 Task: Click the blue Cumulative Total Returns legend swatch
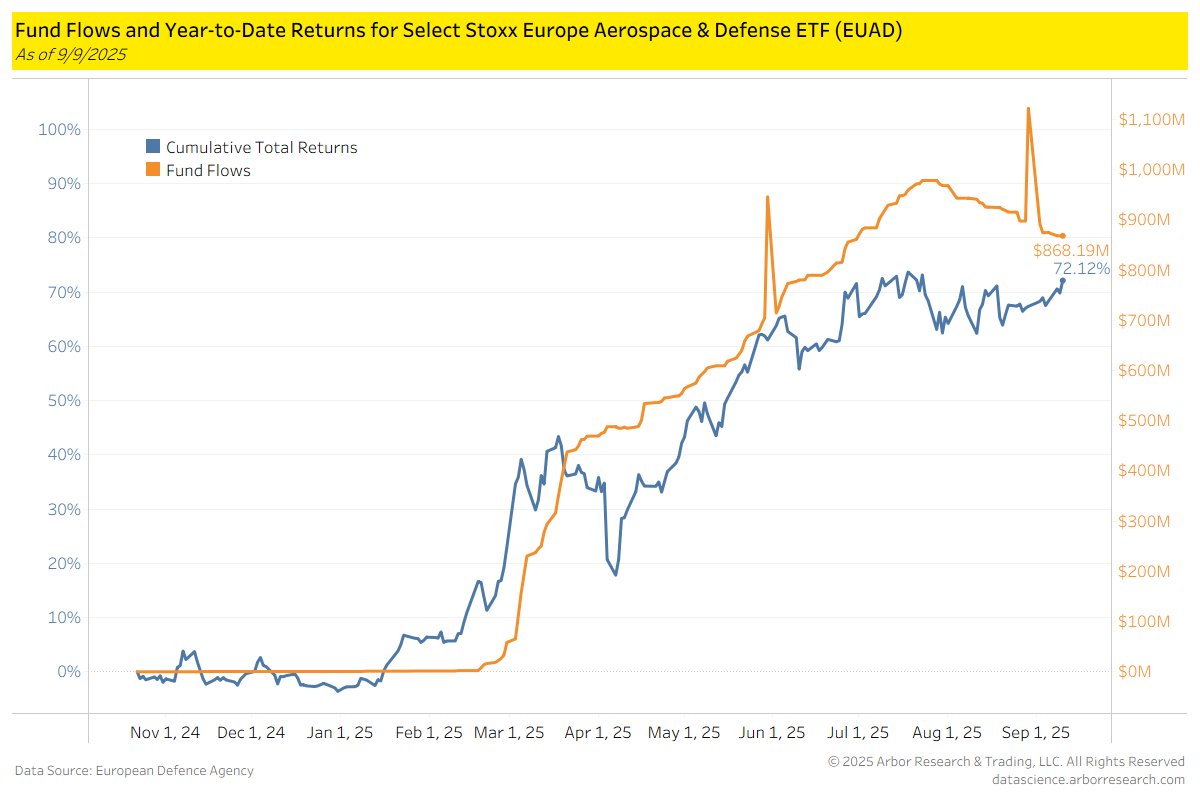point(153,147)
